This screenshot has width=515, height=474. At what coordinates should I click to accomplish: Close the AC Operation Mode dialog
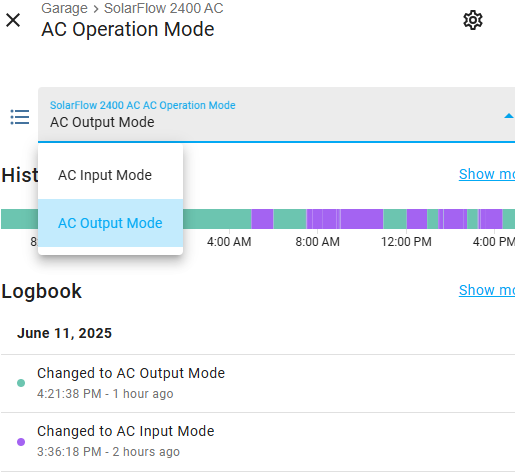pos(13,20)
